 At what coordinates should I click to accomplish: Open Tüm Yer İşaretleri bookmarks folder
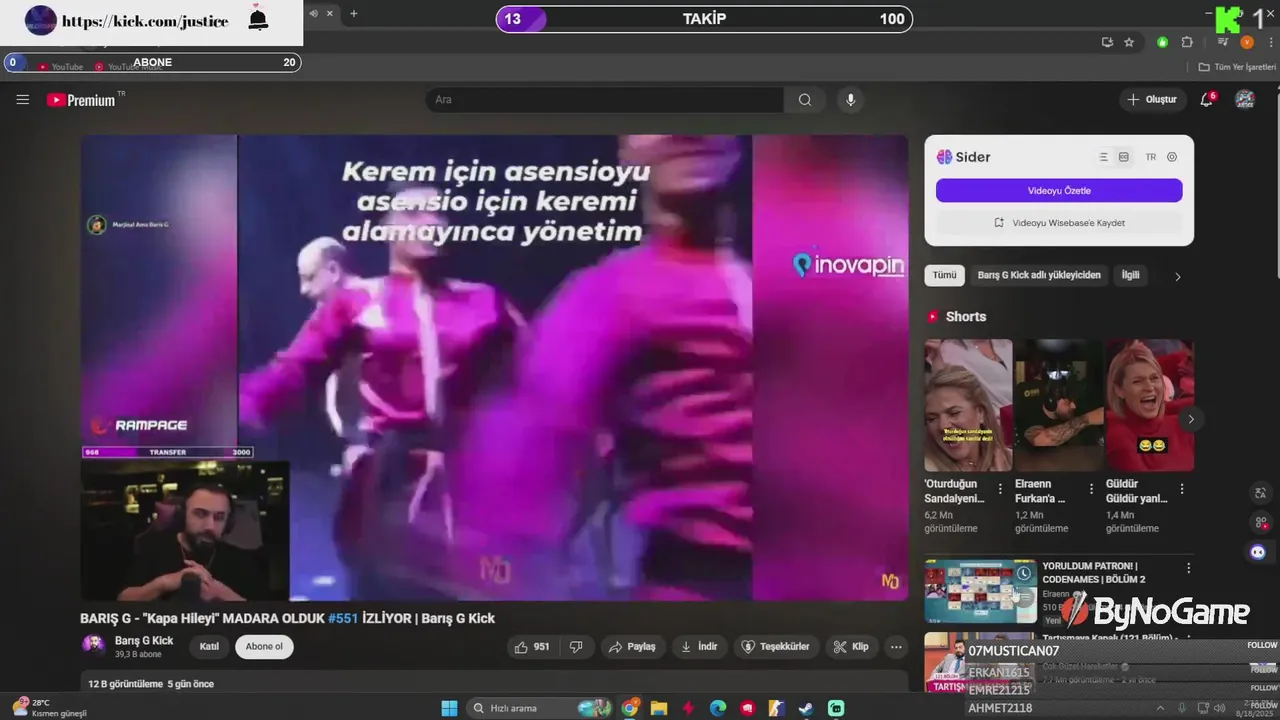pyautogui.click(x=1238, y=67)
